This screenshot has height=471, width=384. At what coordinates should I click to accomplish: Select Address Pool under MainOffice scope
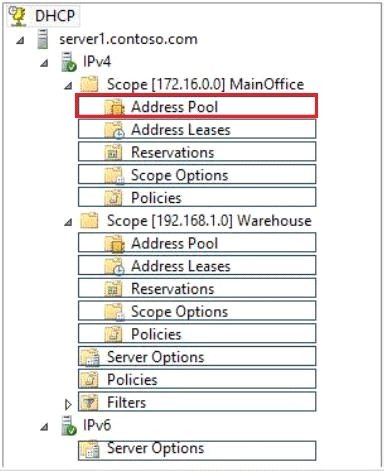coord(197,106)
